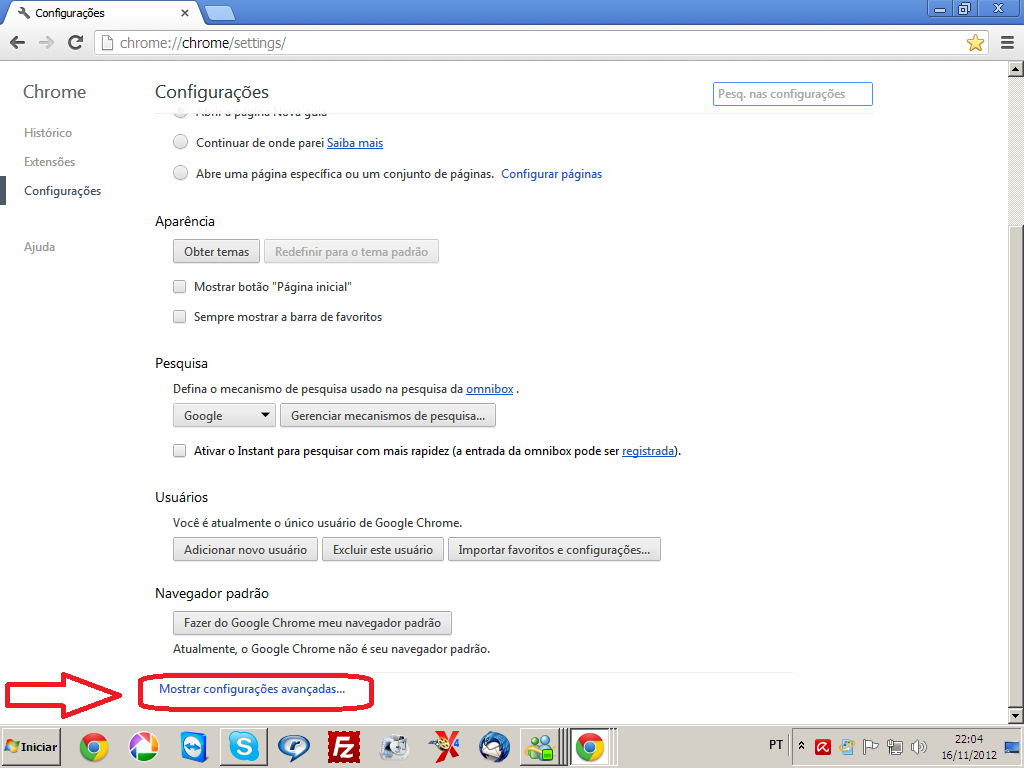Click Gerenciar mecanismos de pesquisa button
Image resolution: width=1024 pixels, height=768 pixels.
click(x=388, y=415)
